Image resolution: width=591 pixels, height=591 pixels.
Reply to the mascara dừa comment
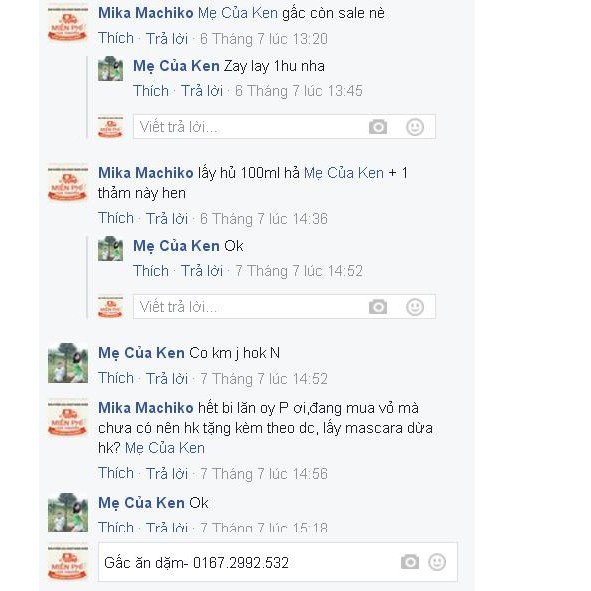[167, 473]
